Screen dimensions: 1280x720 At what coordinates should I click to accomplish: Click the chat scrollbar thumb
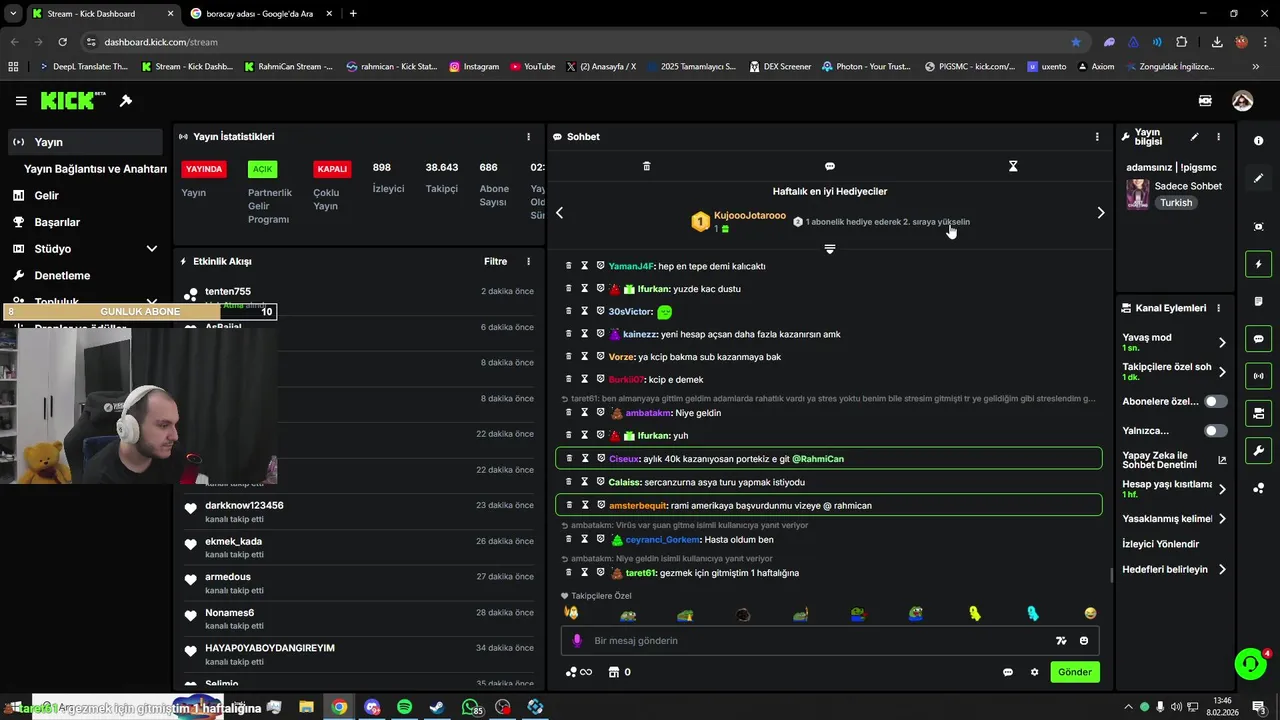click(1111, 575)
